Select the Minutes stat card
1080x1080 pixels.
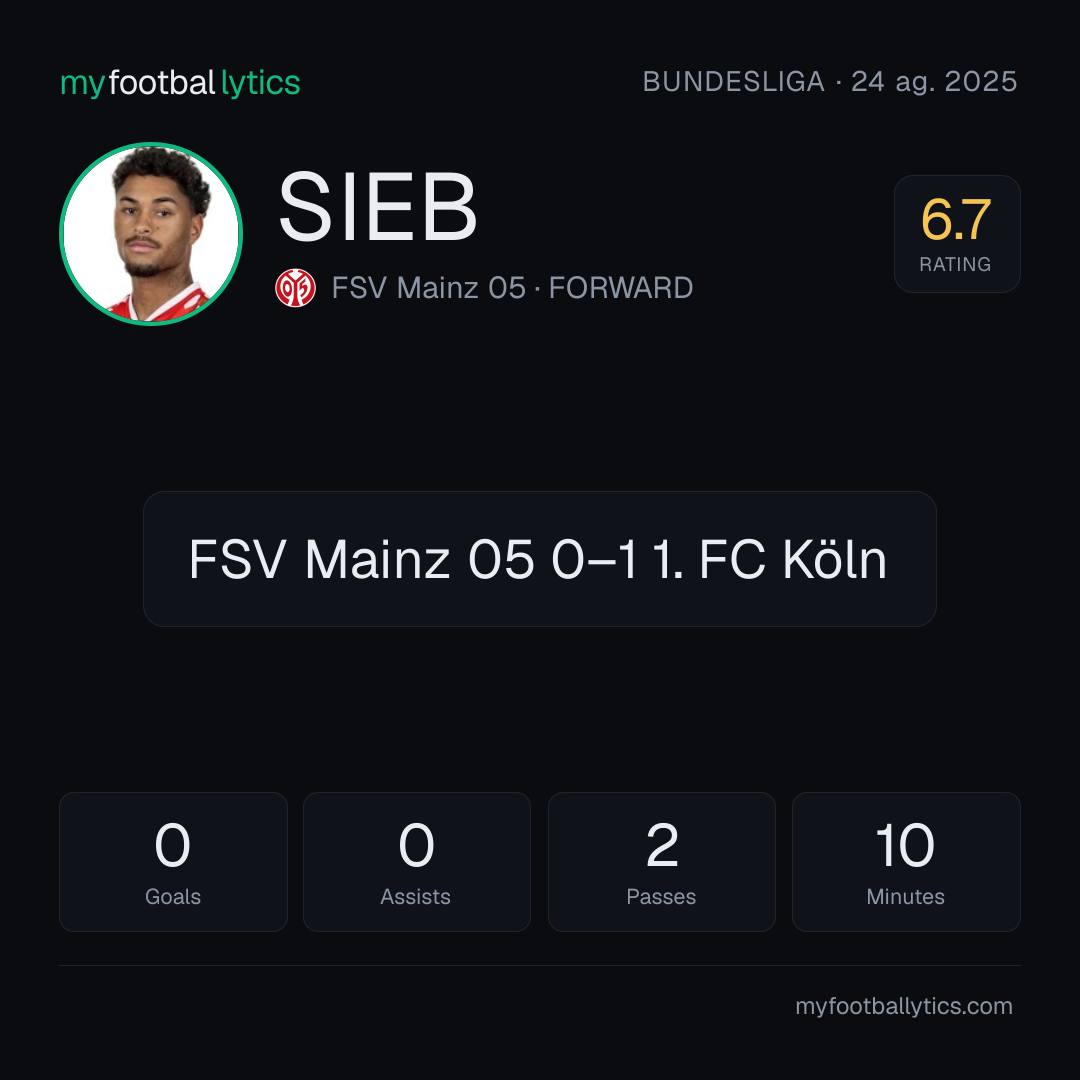906,862
